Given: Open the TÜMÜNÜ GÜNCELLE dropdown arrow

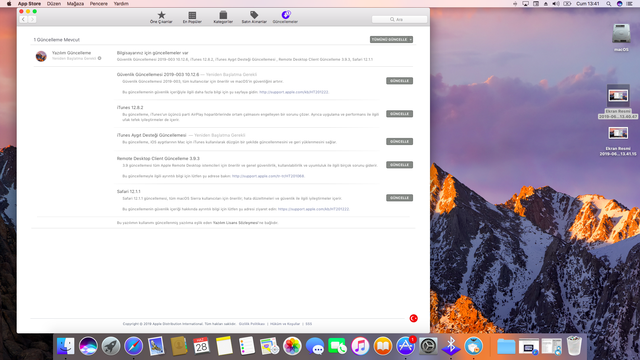Looking at the screenshot, I should pyautogui.click(x=410, y=40).
